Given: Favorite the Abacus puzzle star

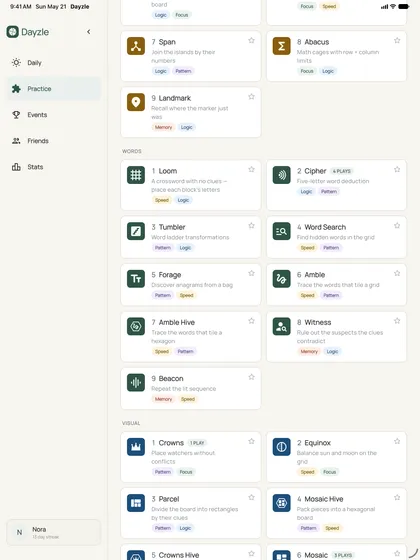Looking at the screenshot, I should [x=397, y=40].
